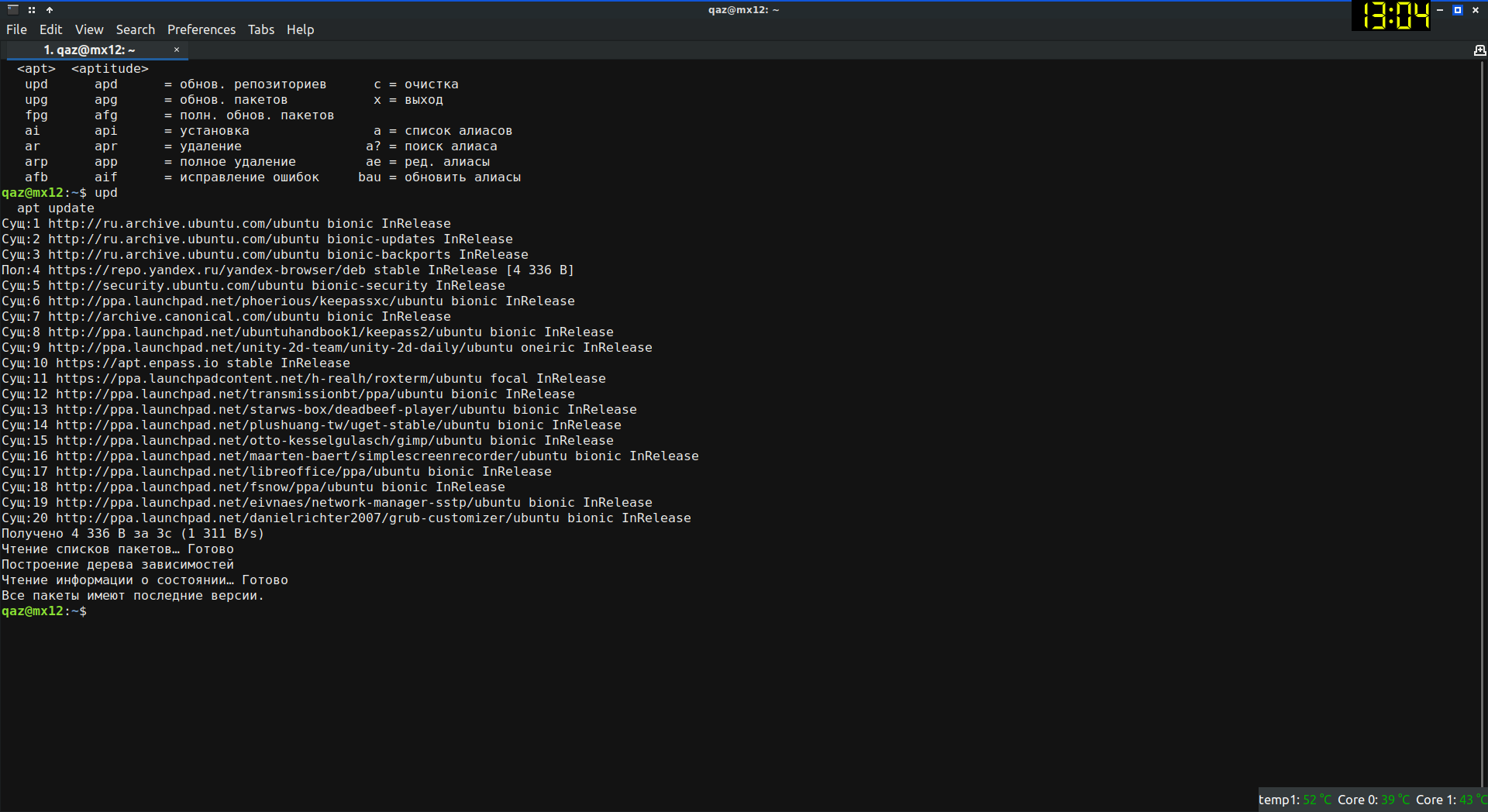1488x812 pixels.
Task: Minimize the terminal window
Action: pos(1440,9)
